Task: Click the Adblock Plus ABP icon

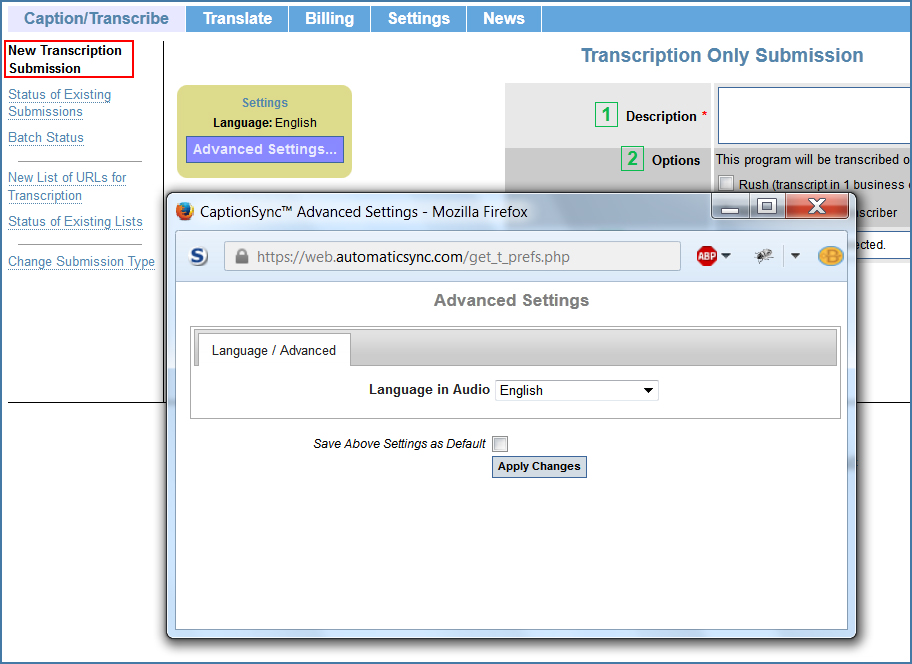Action: tap(707, 256)
